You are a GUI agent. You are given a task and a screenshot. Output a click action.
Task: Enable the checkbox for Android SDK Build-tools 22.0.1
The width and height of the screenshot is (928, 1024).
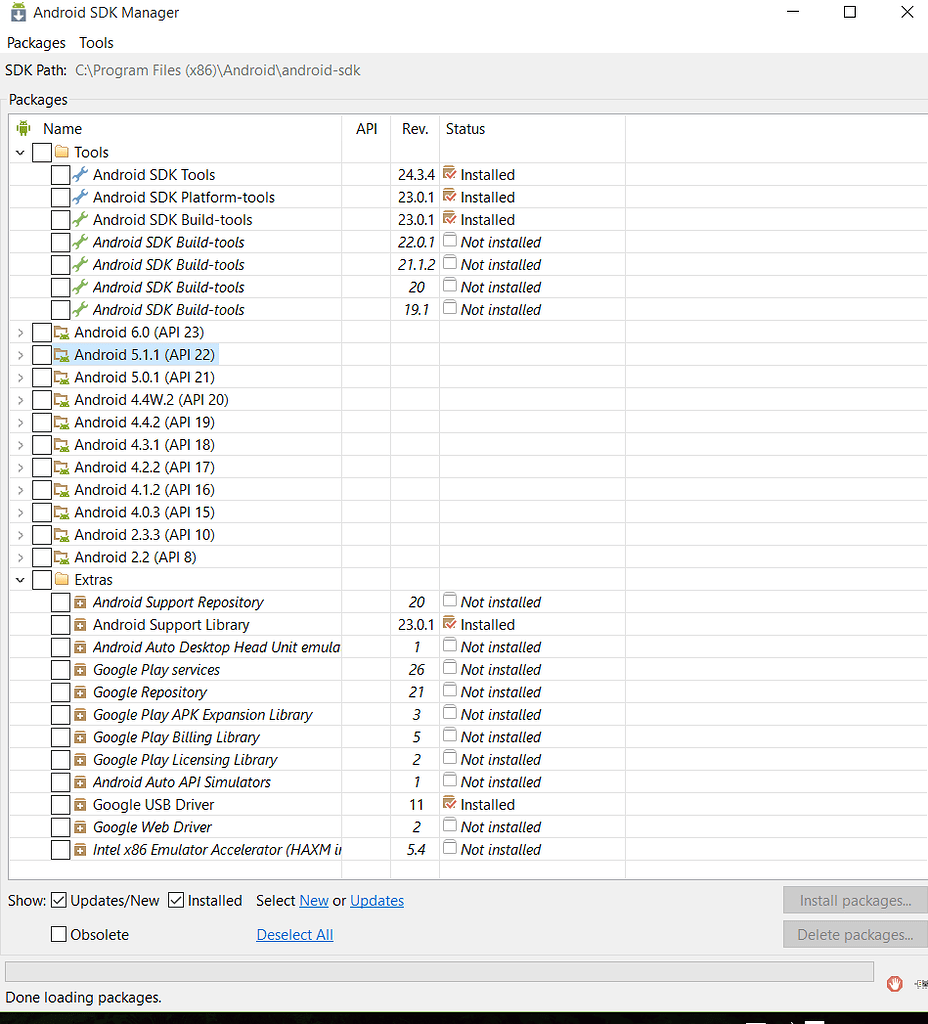click(x=60, y=241)
